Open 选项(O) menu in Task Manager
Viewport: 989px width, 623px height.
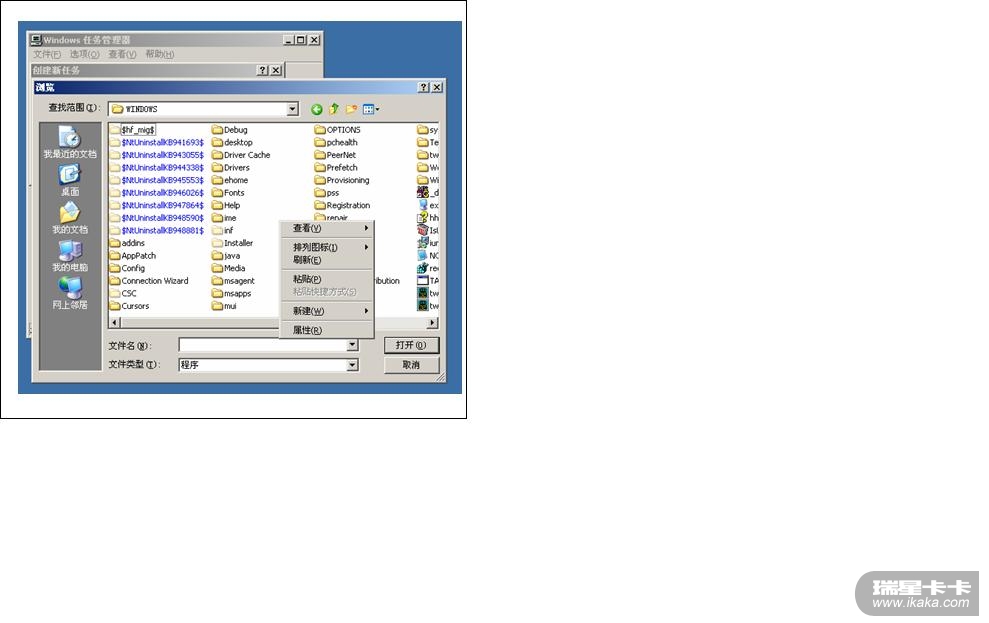[85, 54]
